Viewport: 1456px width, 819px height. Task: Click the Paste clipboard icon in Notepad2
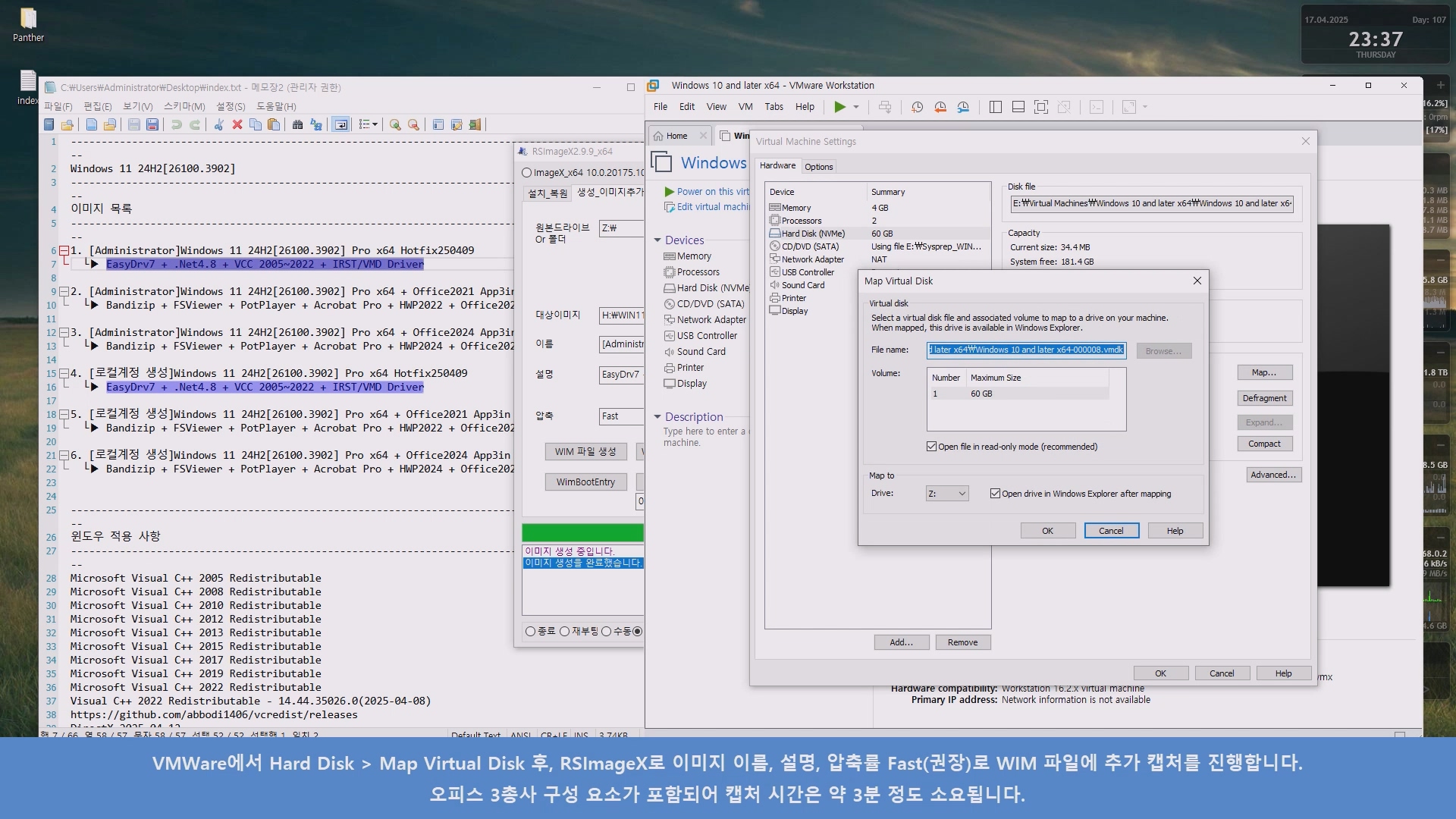274,124
